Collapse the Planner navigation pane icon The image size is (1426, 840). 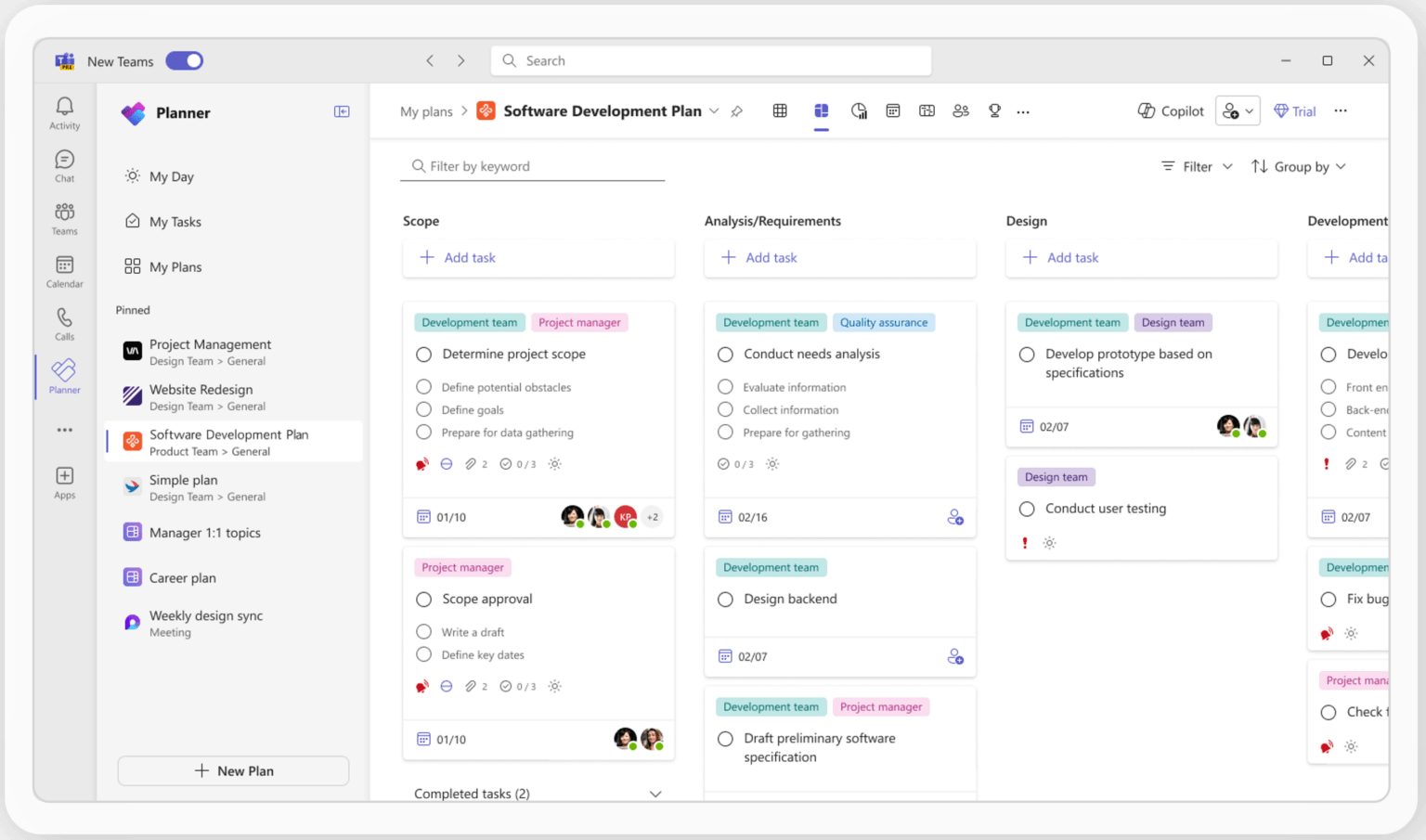click(x=342, y=111)
